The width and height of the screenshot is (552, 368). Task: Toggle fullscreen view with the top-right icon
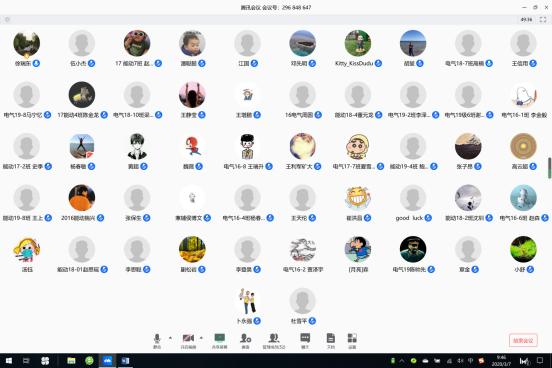tap(543, 19)
